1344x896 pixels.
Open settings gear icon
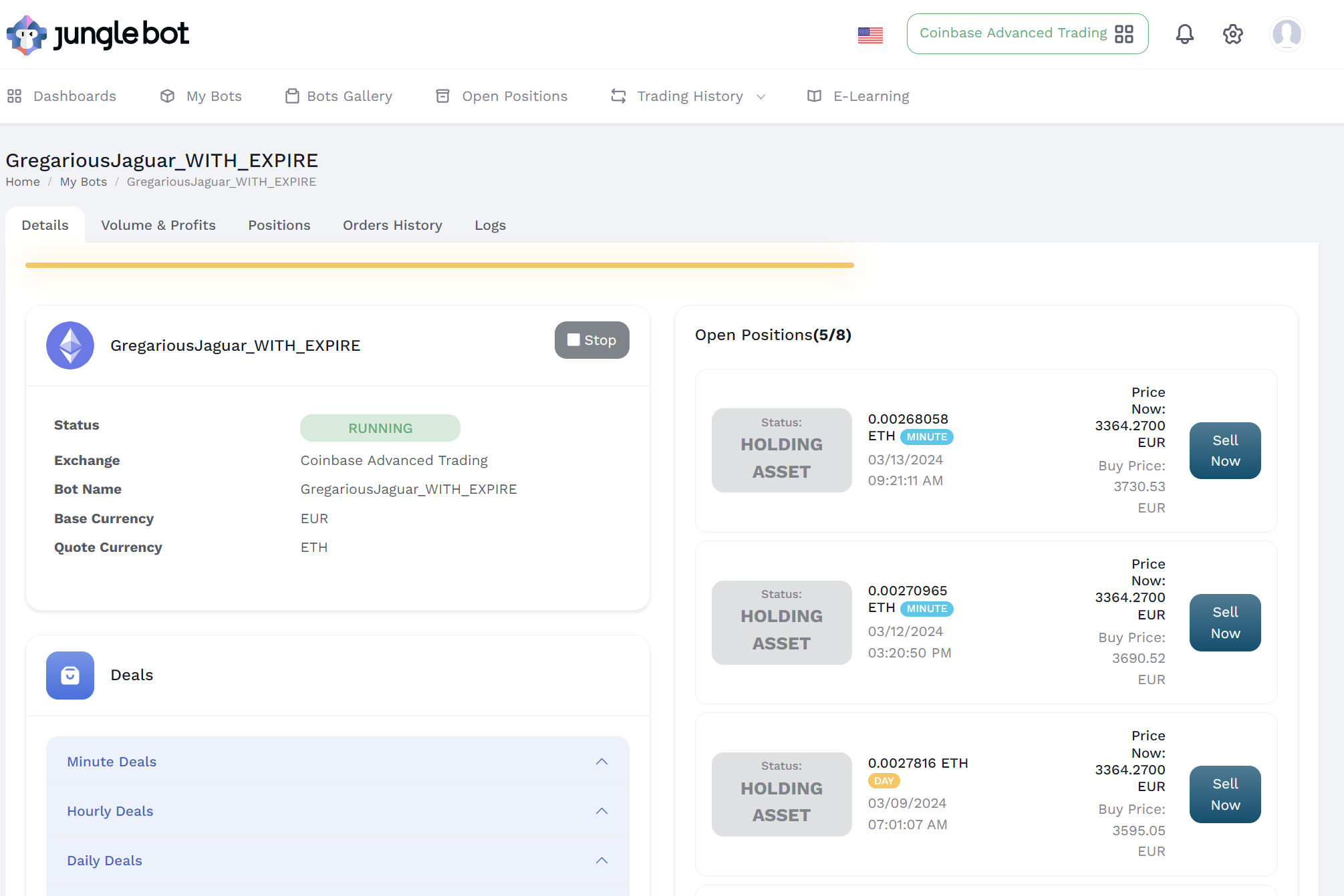(x=1232, y=34)
